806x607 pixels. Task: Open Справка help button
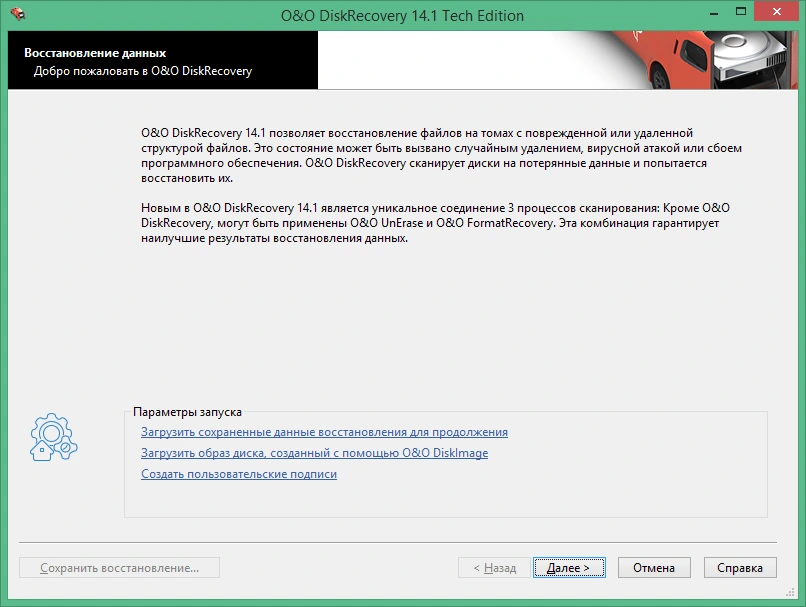740,567
